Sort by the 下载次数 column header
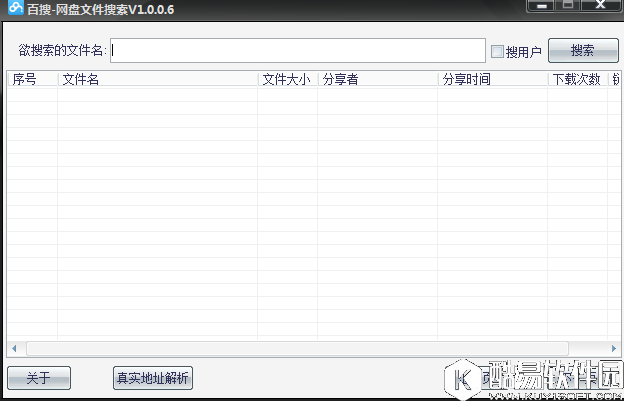The height and width of the screenshot is (401, 624). point(578,79)
